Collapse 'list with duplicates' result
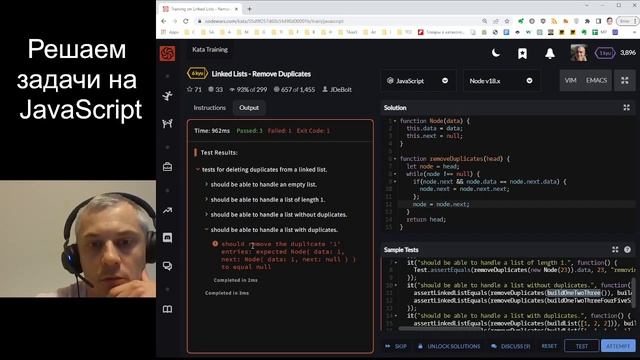The height and width of the screenshot is (360, 640). [207, 230]
